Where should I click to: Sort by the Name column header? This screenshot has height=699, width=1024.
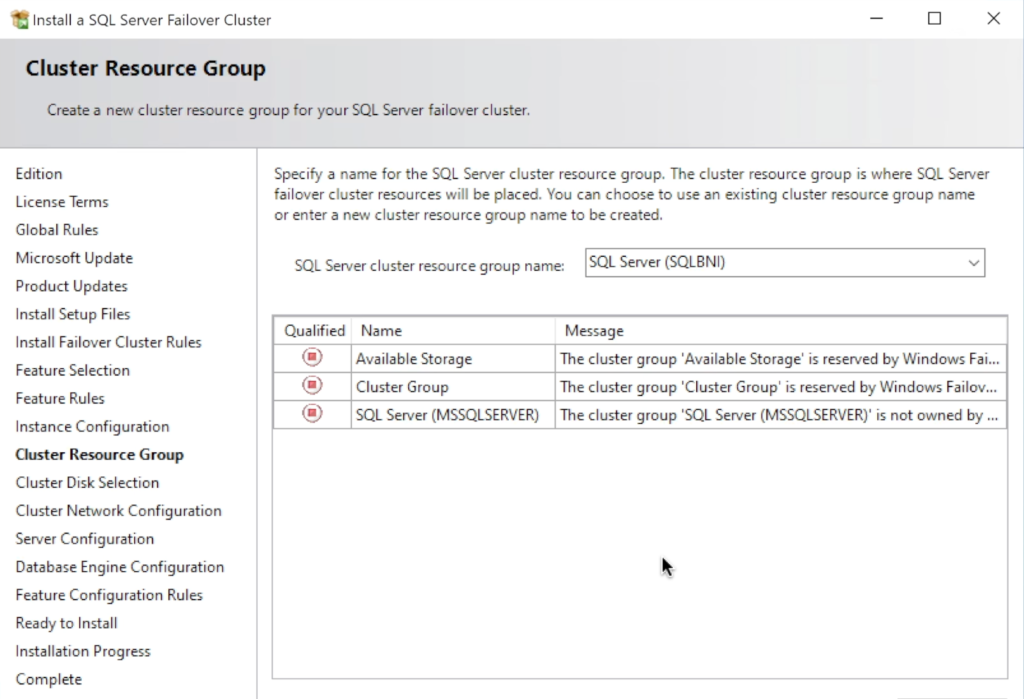453,331
